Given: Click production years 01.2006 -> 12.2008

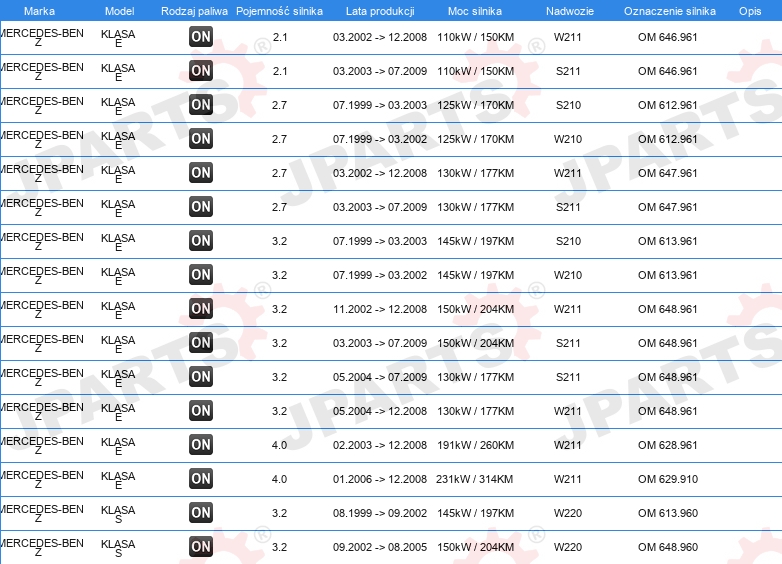Looking at the screenshot, I should 380,479.
